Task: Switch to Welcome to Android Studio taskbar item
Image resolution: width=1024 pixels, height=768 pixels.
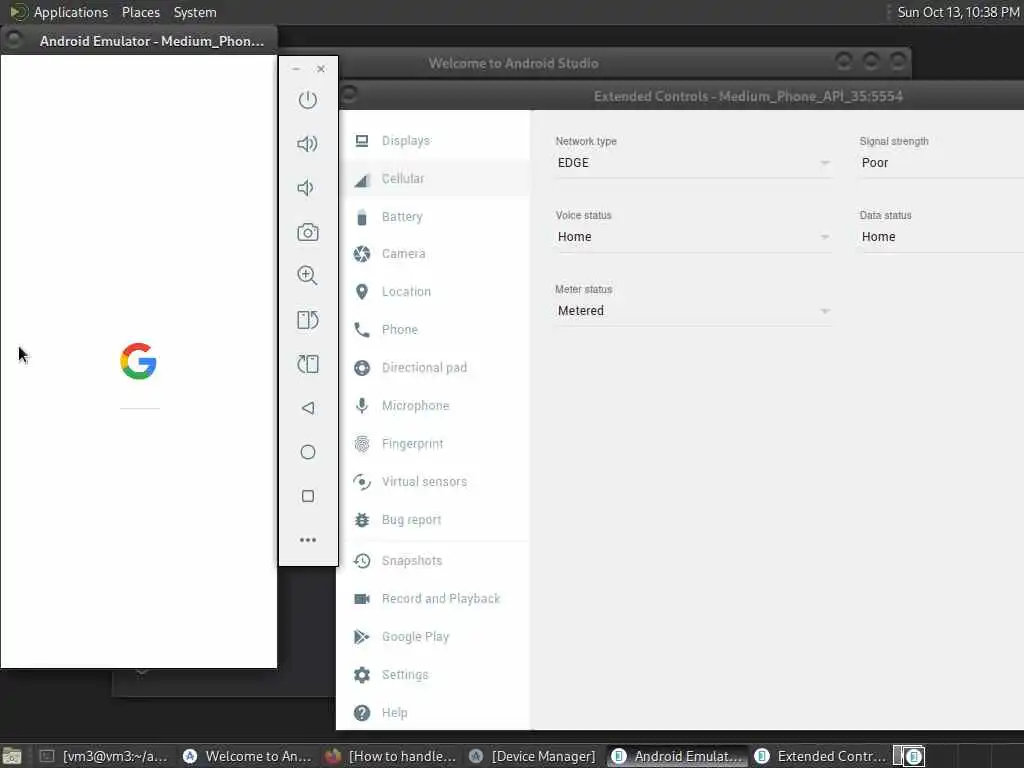Action: click(248, 756)
